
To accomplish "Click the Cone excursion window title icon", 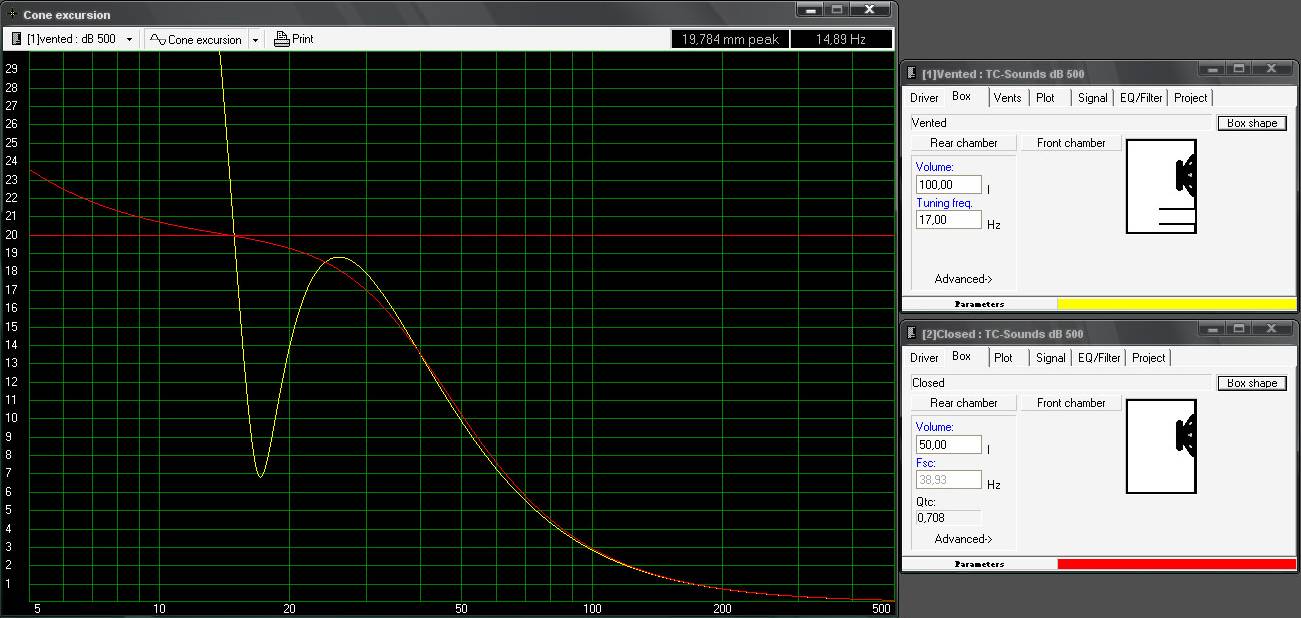I will [12, 15].
